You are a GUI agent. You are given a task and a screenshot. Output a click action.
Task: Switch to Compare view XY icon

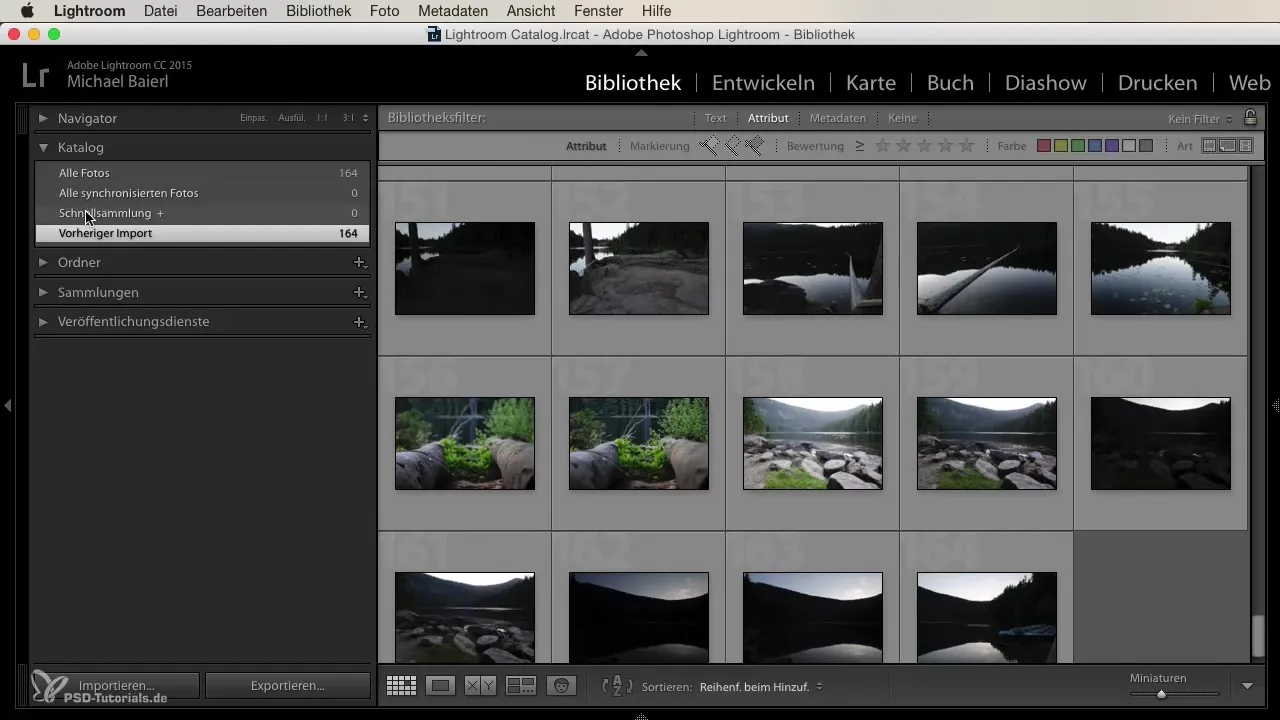click(481, 686)
